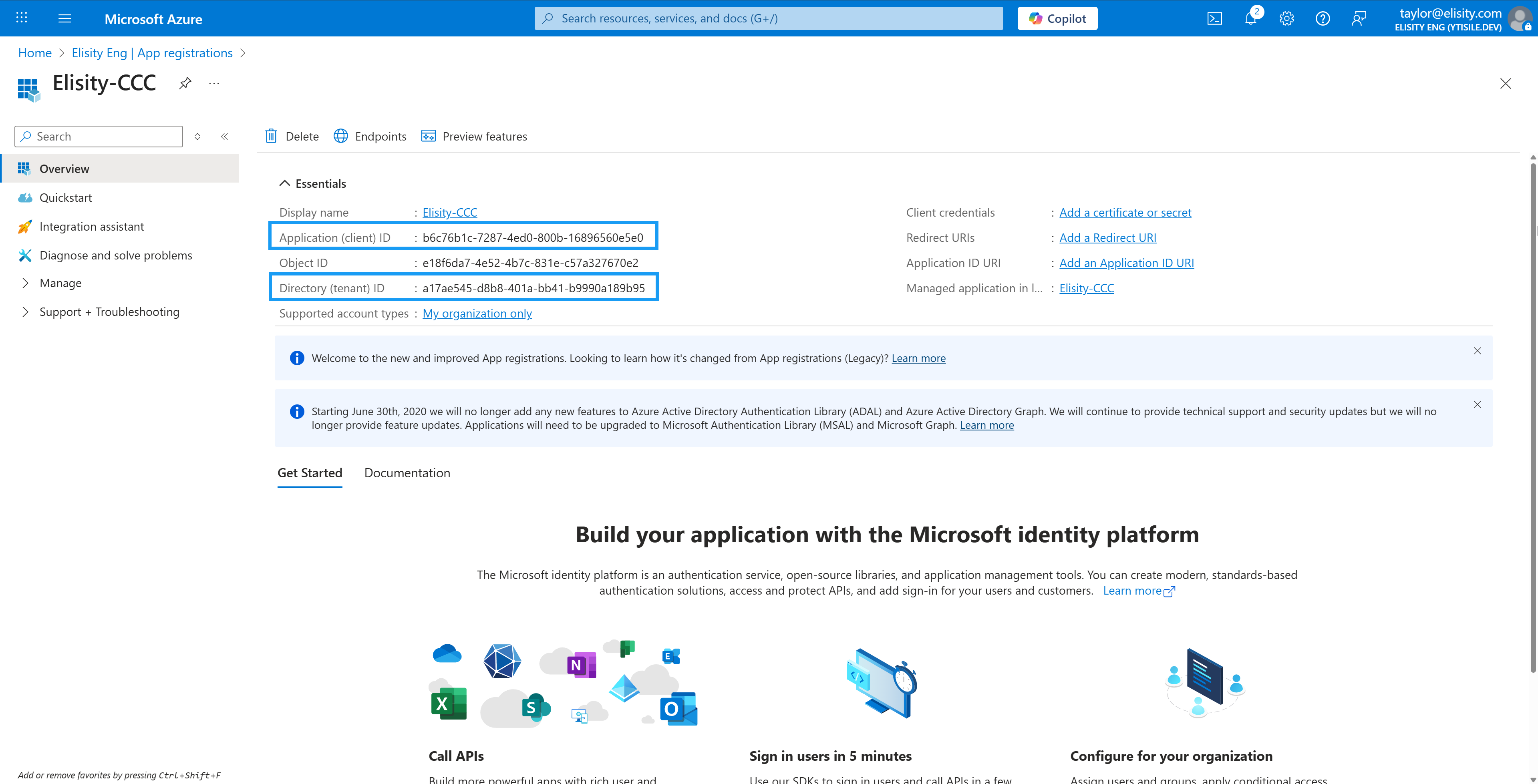Select Quickstart in the sidebar

[66, 198]
